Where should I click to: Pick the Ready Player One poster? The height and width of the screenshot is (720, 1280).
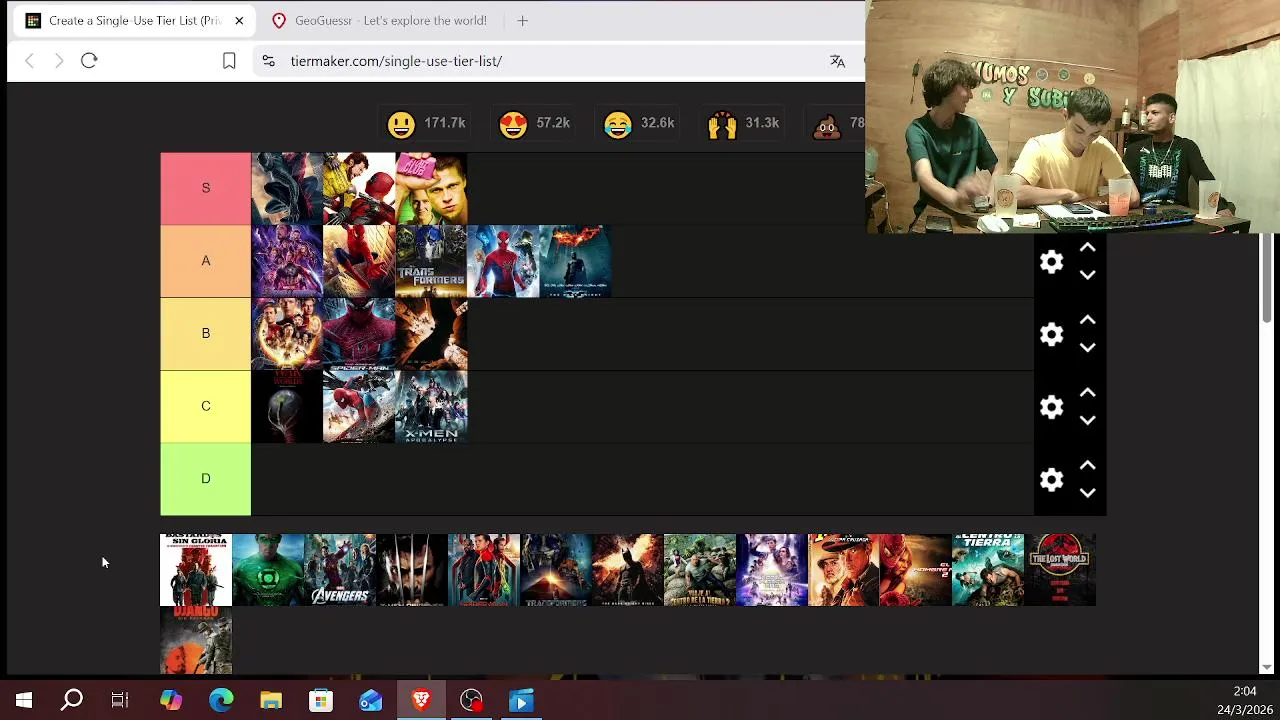[x=772, y=570]
